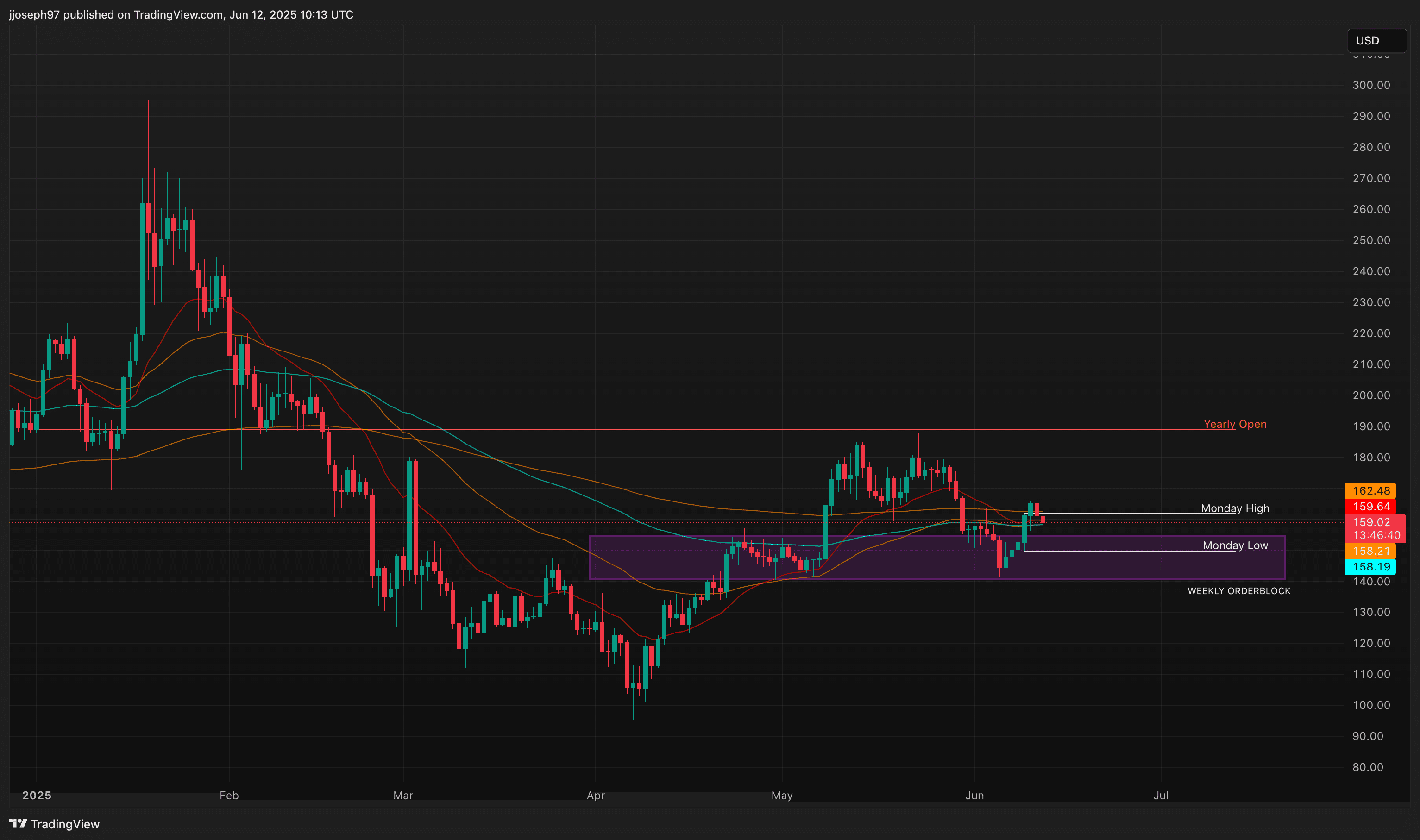Click the 2025 label on time axis
This screenshot has width=1420, height=840.
pyautogui.click(x=37, y=795)
